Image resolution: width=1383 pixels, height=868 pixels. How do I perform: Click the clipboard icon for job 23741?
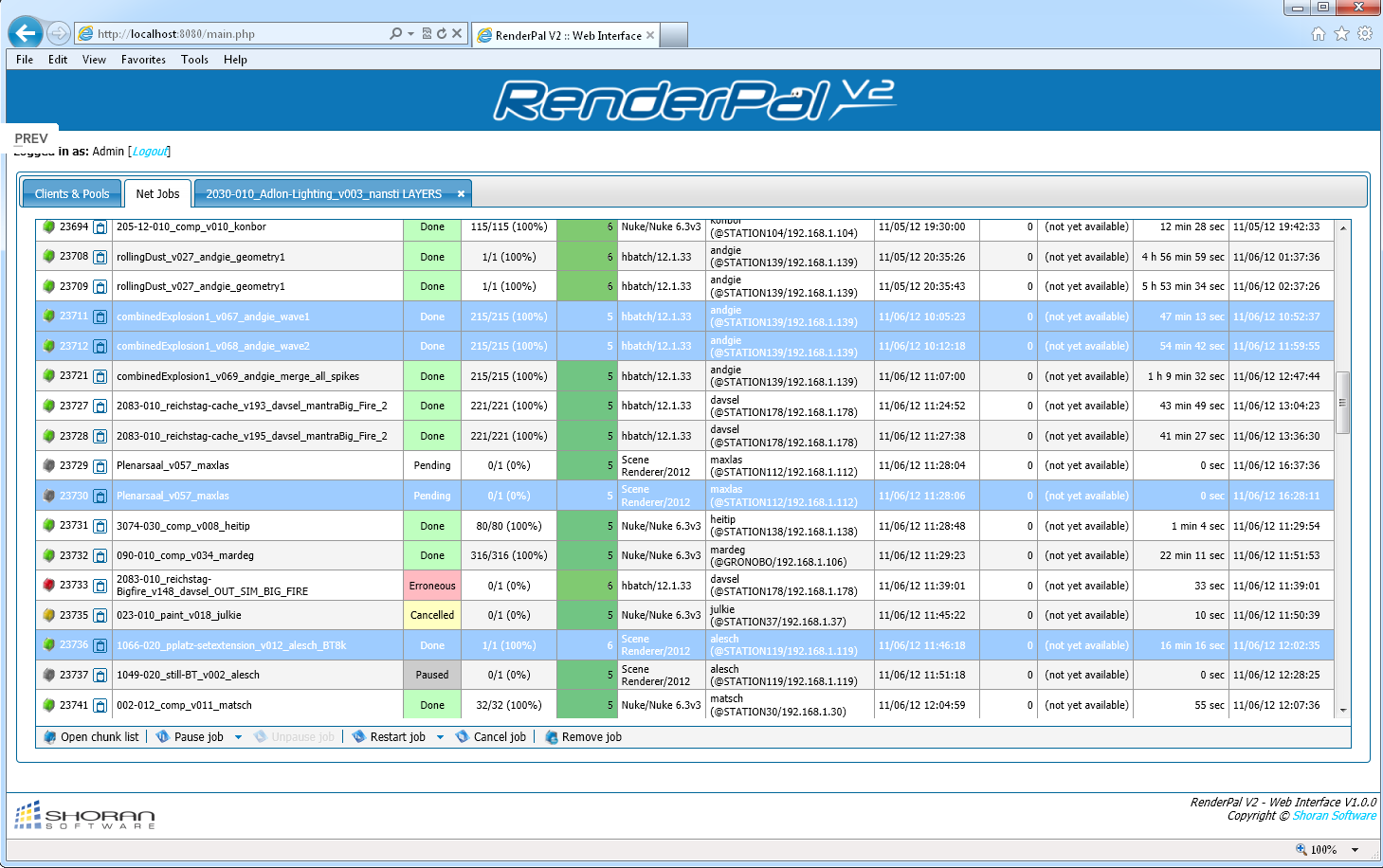(100, 706)
